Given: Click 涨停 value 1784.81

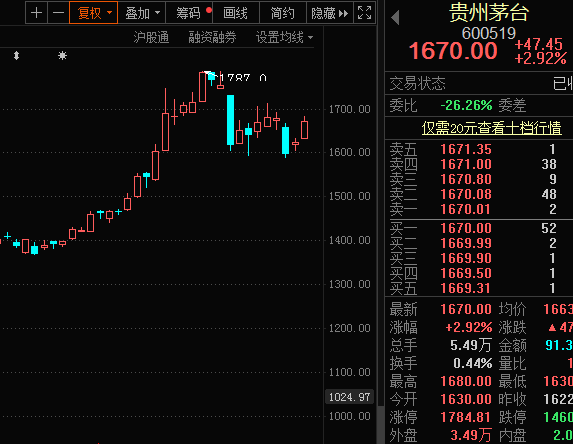Looking at the screenshot, I should click(466, 417).
